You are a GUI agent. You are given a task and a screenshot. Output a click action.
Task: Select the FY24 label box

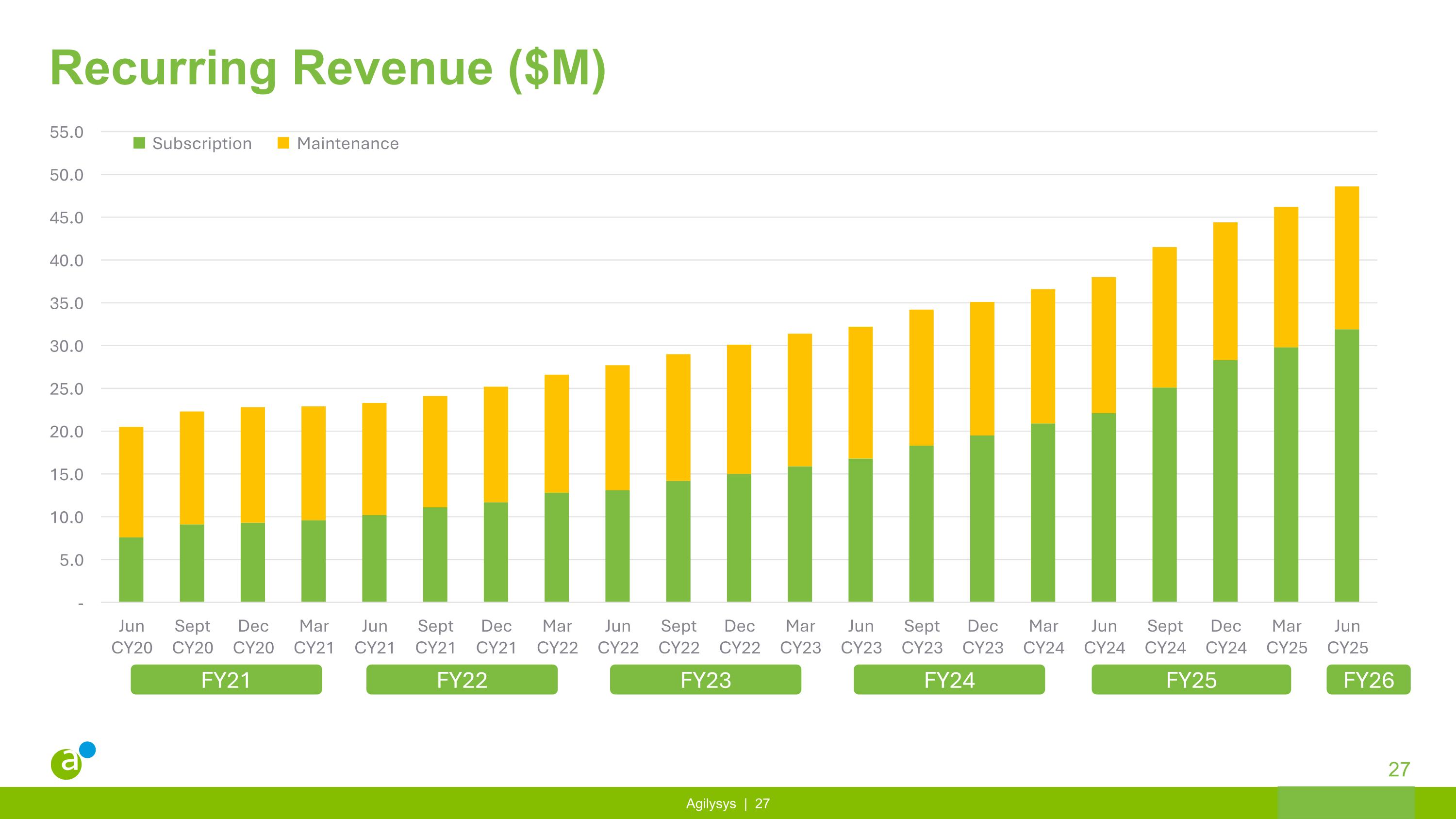pyautogui.click(x=949, y=679)
